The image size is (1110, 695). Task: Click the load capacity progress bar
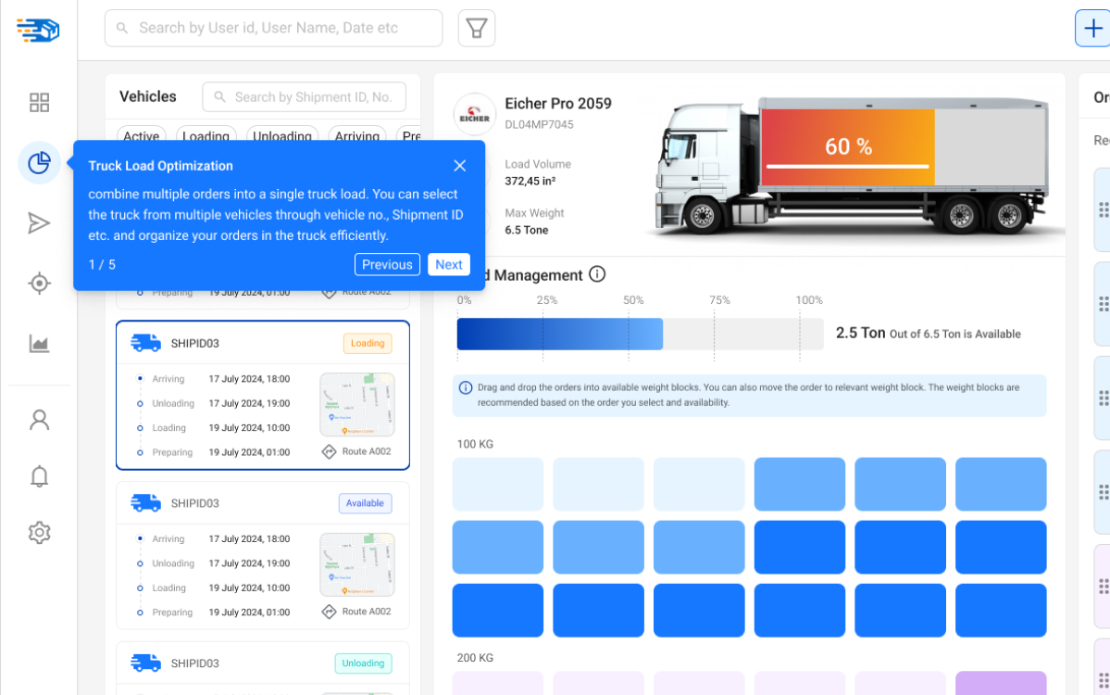[x=640, y=334]
